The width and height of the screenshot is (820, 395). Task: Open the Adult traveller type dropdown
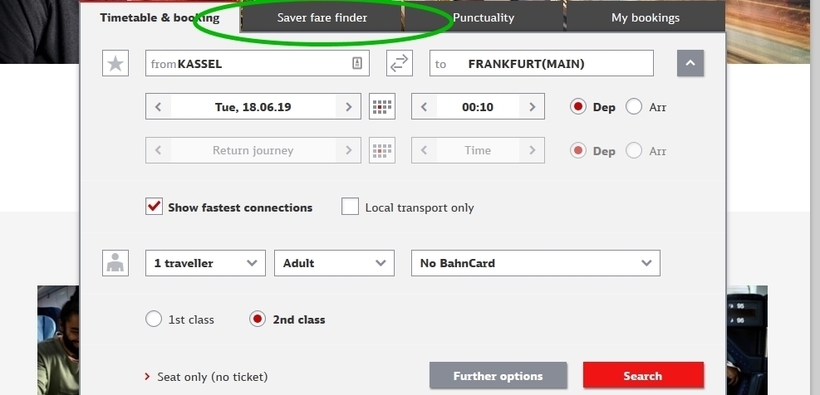click(334, 263)
